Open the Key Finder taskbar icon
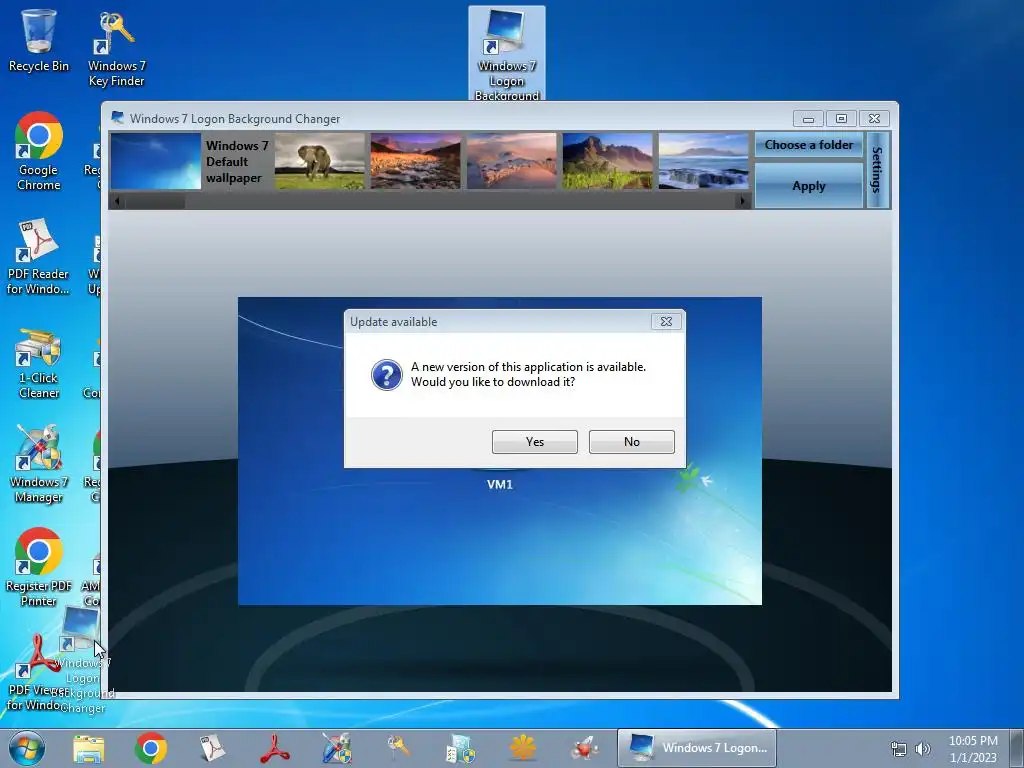Viewport: 1024px width, 768px height. coord(398,746)
